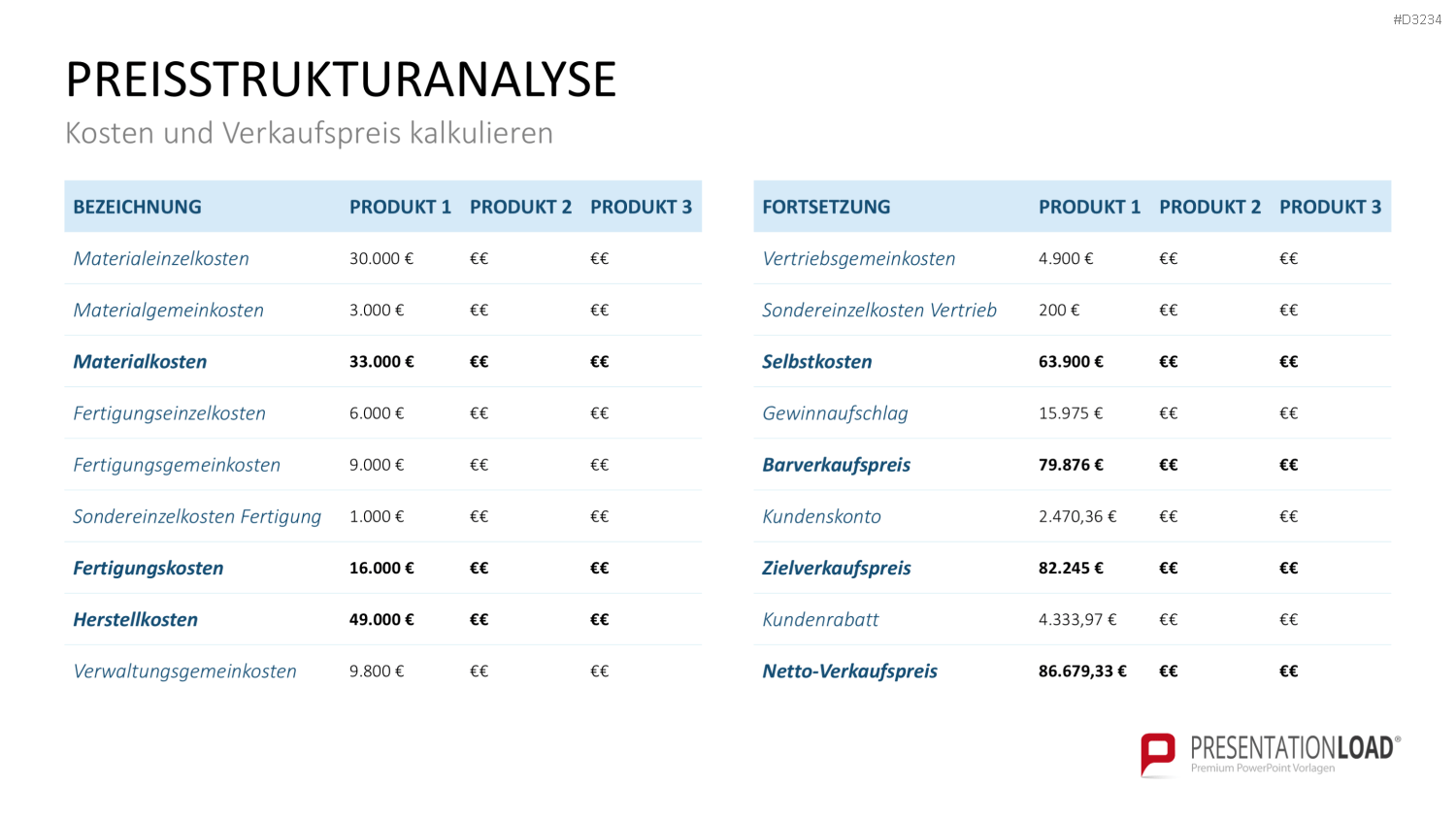1456x819 pixels.
Task: Click the FORTSETZUNG column header
Action: click(x=826, y=207)
